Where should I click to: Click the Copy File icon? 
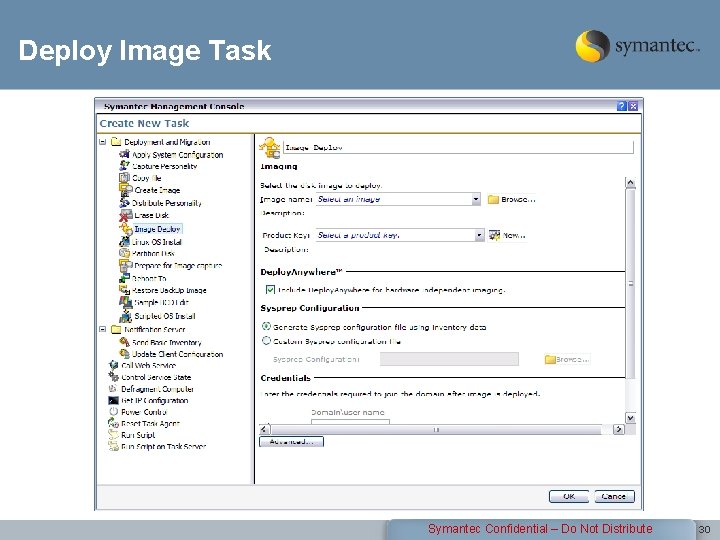(x=124, y=178)
